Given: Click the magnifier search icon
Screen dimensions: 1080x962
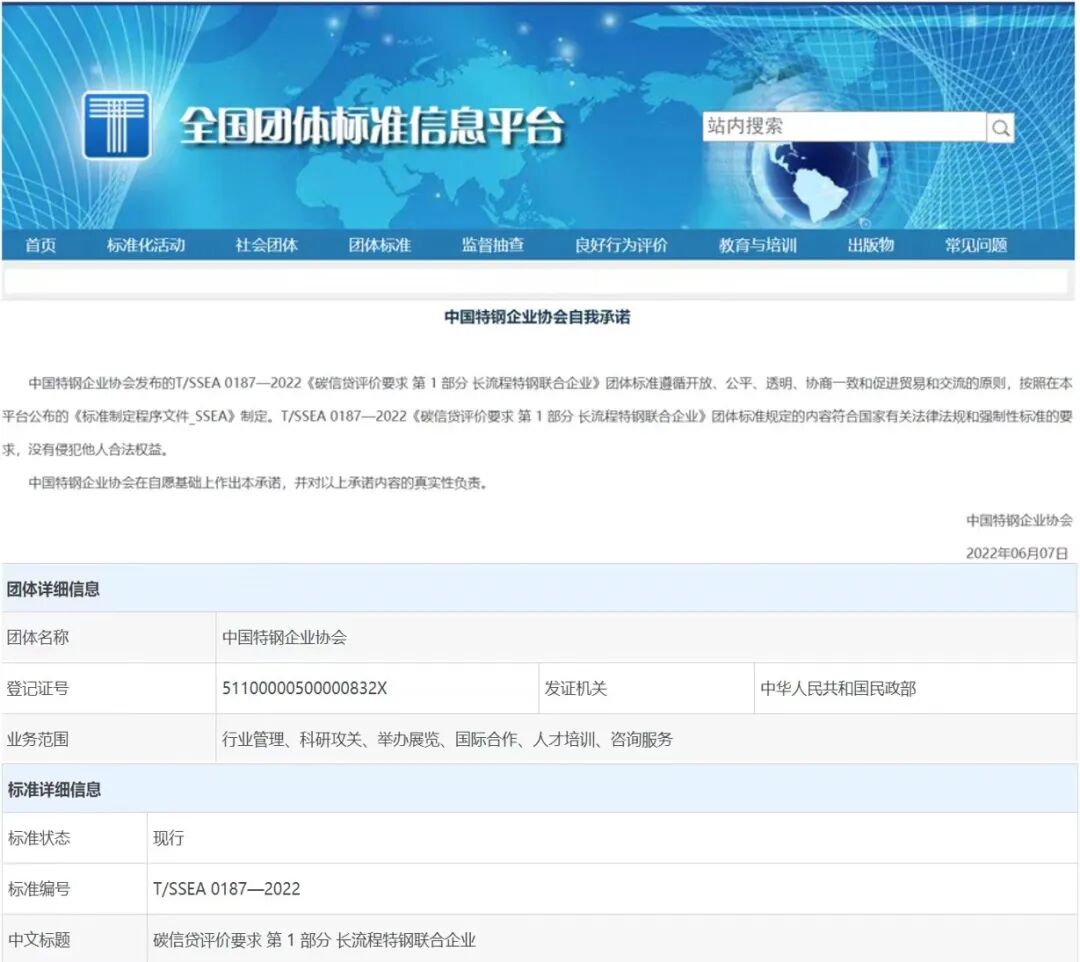Looking at the screenshot, I should coord(999,127).
